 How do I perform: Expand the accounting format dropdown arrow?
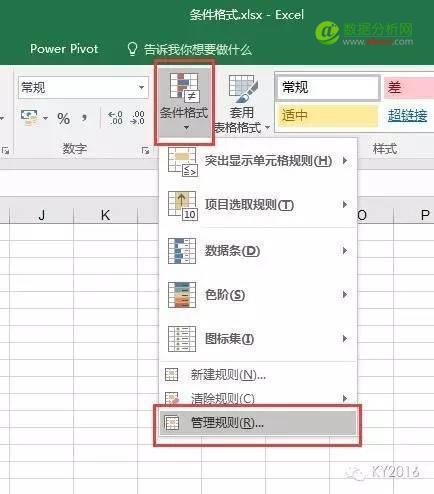click(x=45, y=118)
